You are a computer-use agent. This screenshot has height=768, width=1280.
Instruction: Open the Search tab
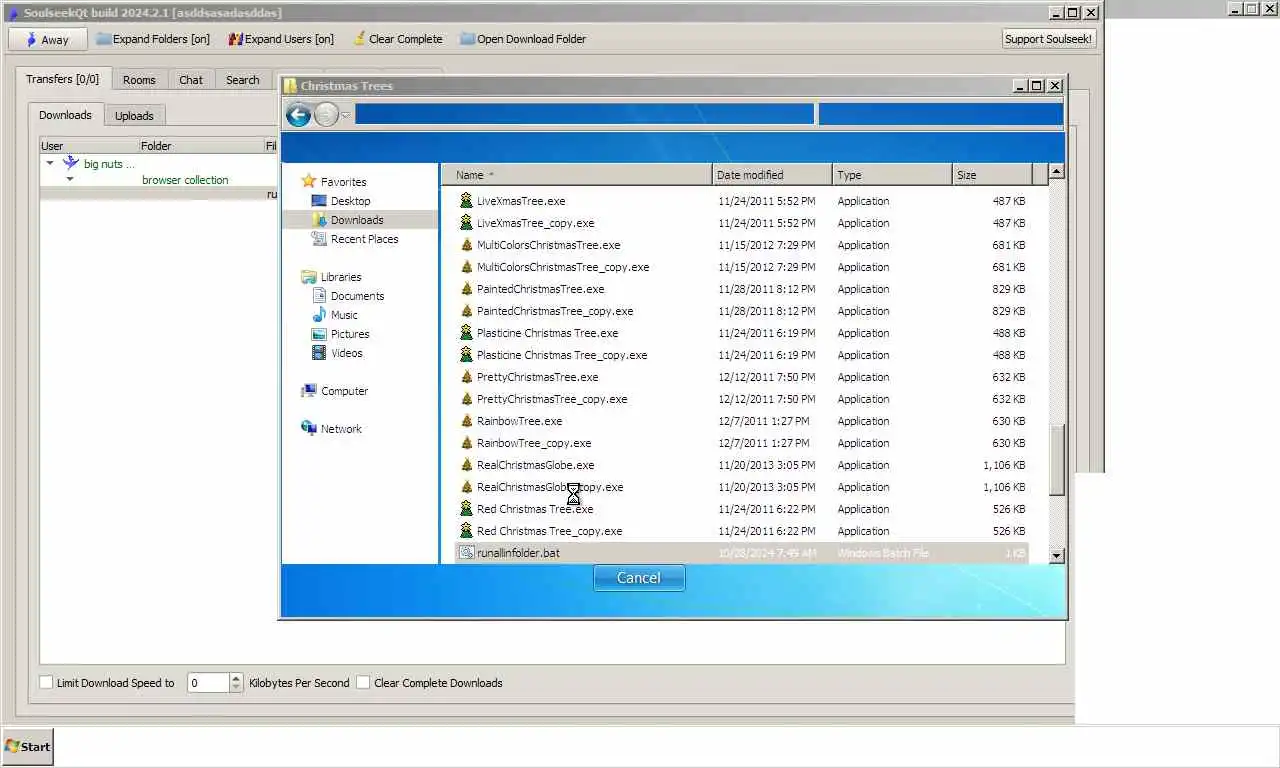coord(243,80)
